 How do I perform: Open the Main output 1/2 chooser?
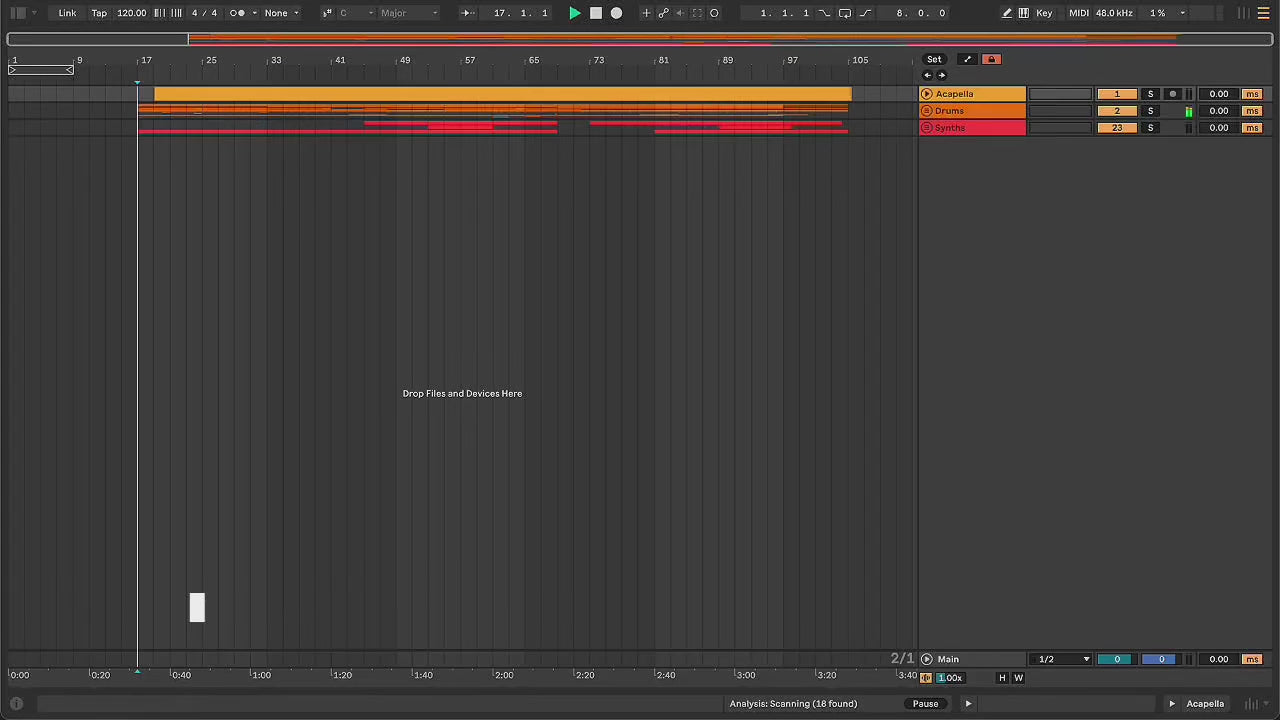[1063, 659]
